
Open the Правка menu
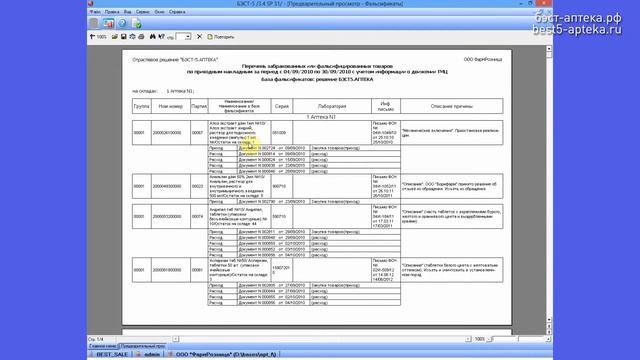112,12
